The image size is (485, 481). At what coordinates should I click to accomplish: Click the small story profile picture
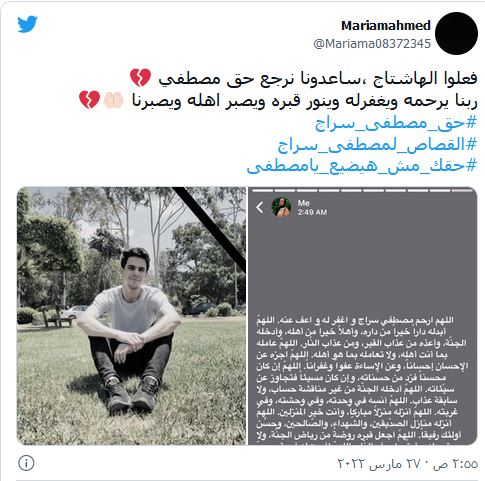281,207
